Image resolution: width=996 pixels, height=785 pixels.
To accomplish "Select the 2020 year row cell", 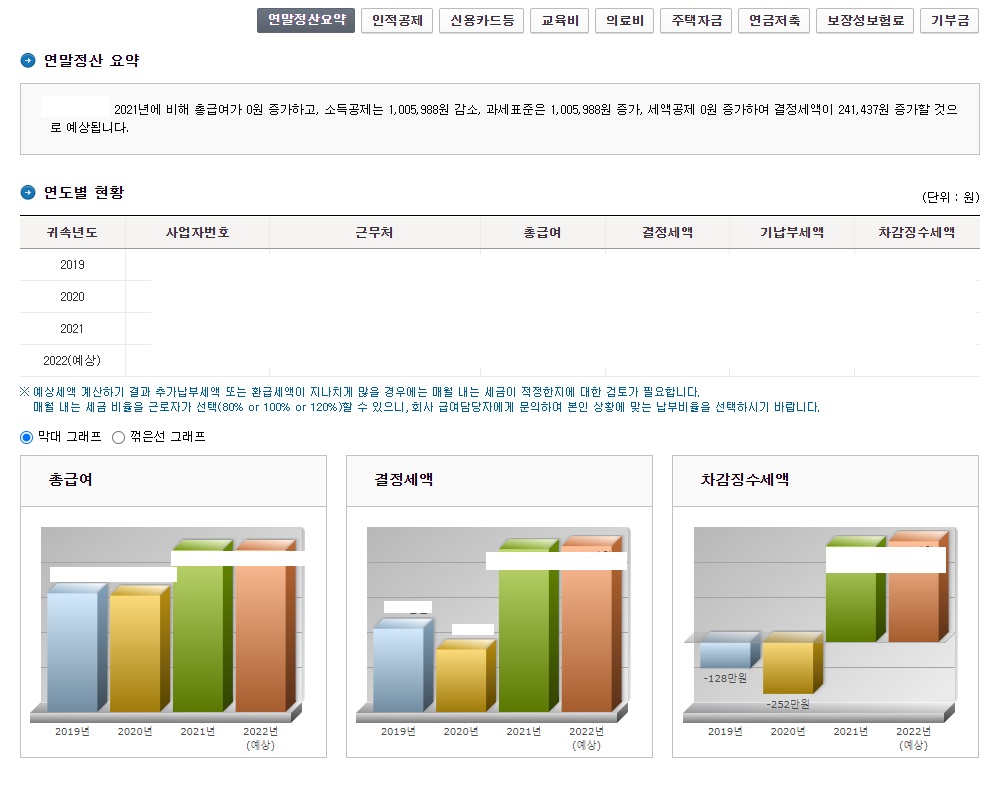I will click(x=72, y=297).
